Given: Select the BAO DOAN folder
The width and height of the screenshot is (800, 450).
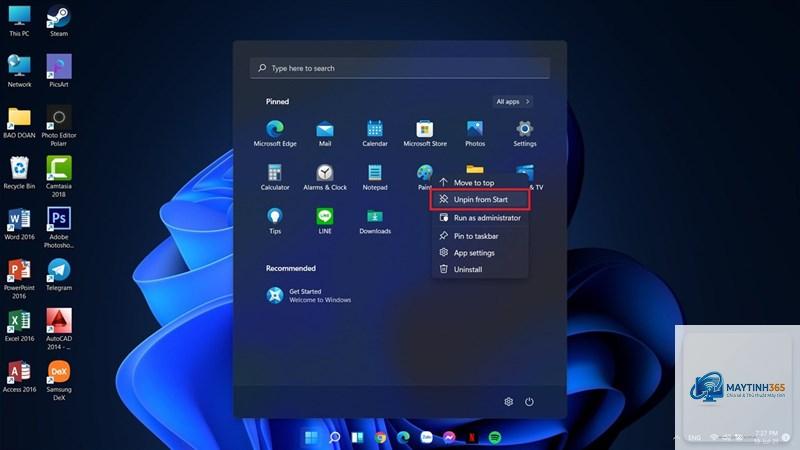Looking at the screenshot, I should coord(19,122).
